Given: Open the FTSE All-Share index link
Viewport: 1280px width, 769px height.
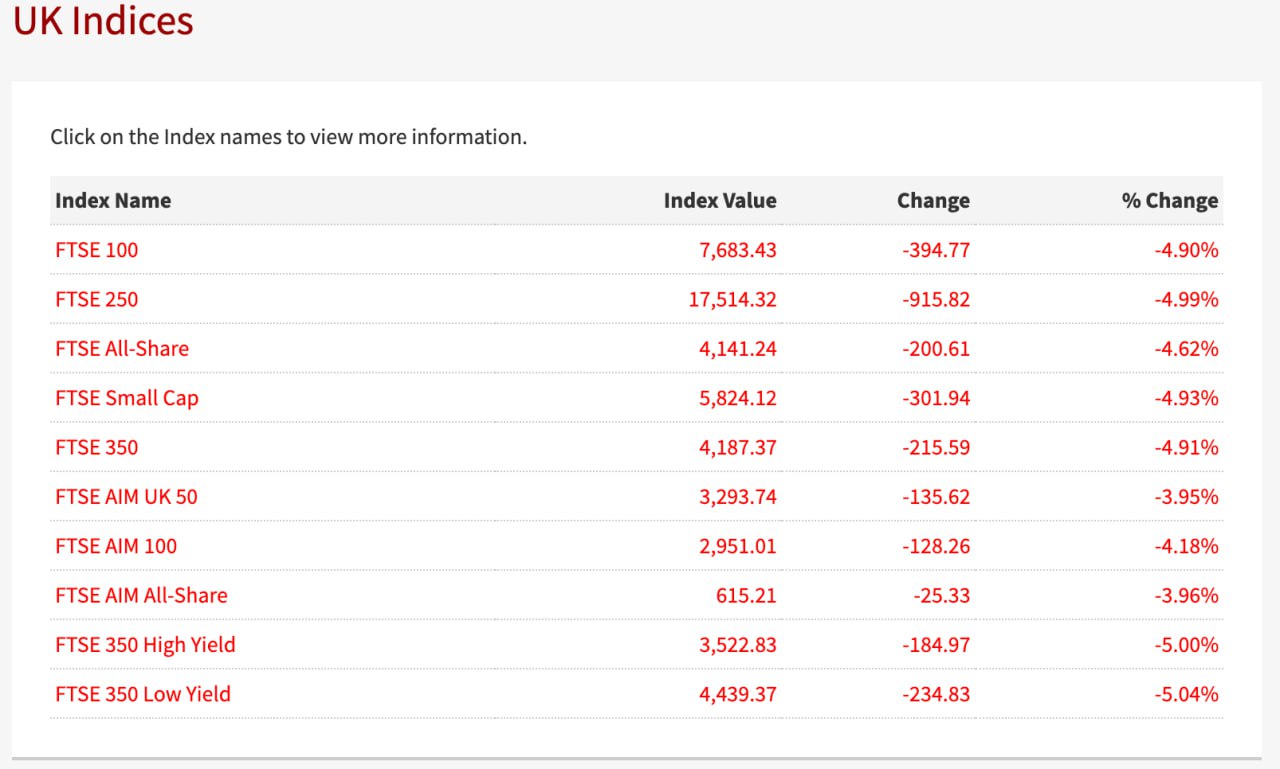Looking at the screenshot, I should coord(122,348).
